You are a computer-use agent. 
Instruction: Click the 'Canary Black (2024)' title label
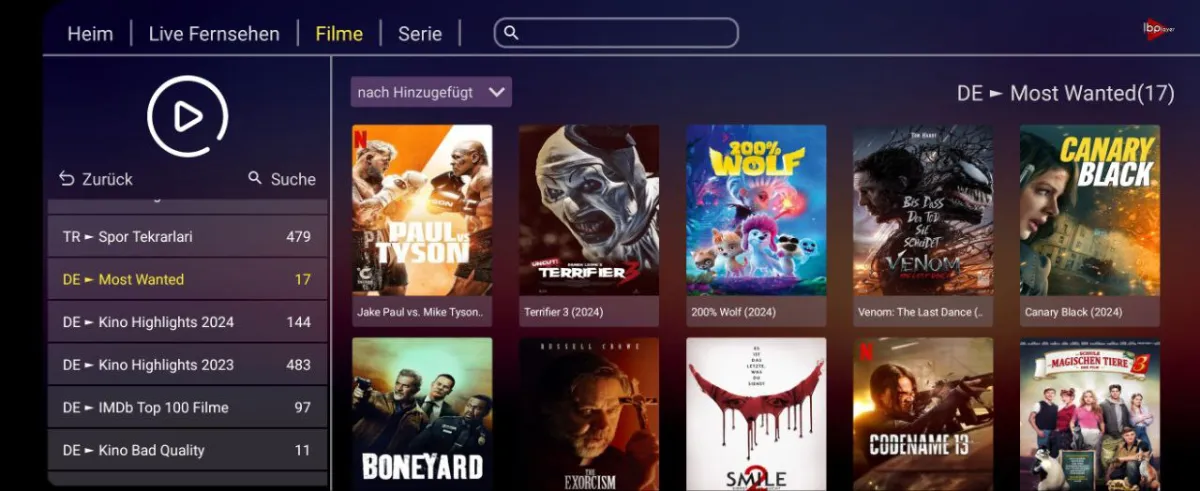[1073, 312]
